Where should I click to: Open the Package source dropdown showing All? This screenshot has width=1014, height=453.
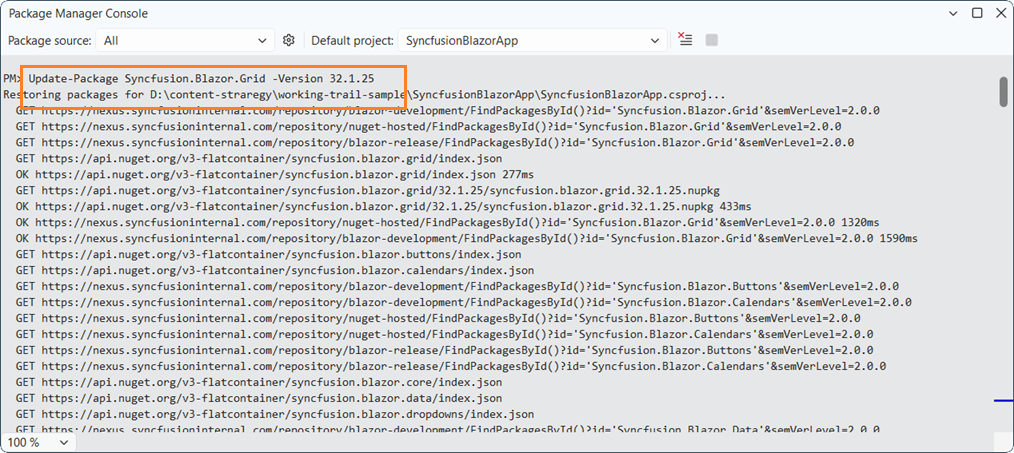pyautogui.click(x=185, y=41)
